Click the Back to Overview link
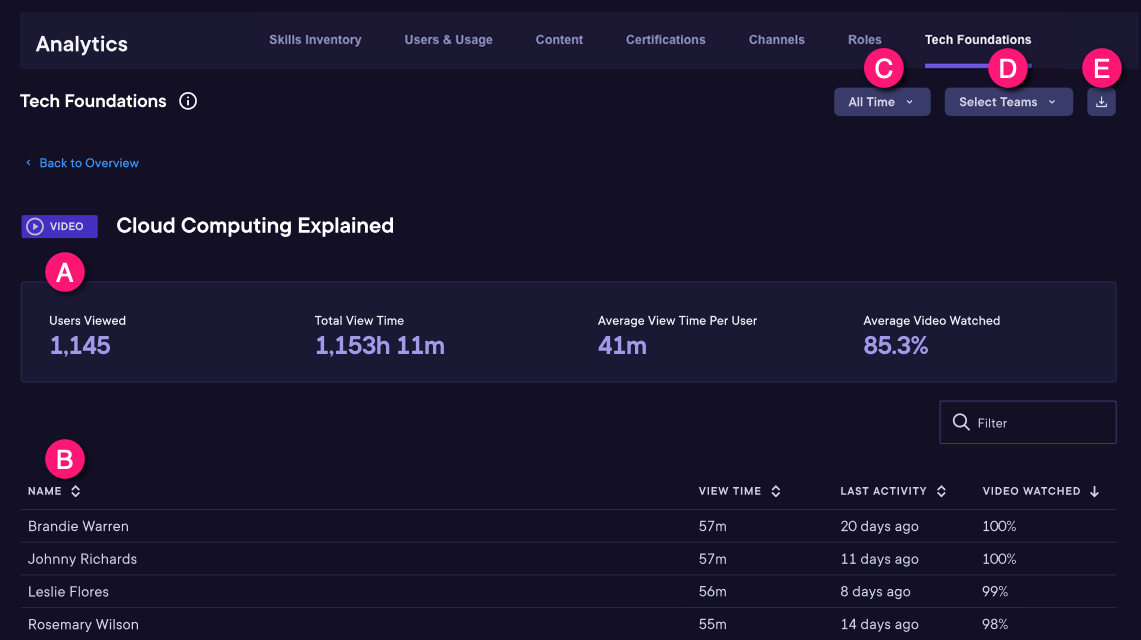1141x640 pixels. (x=88, y=163)
